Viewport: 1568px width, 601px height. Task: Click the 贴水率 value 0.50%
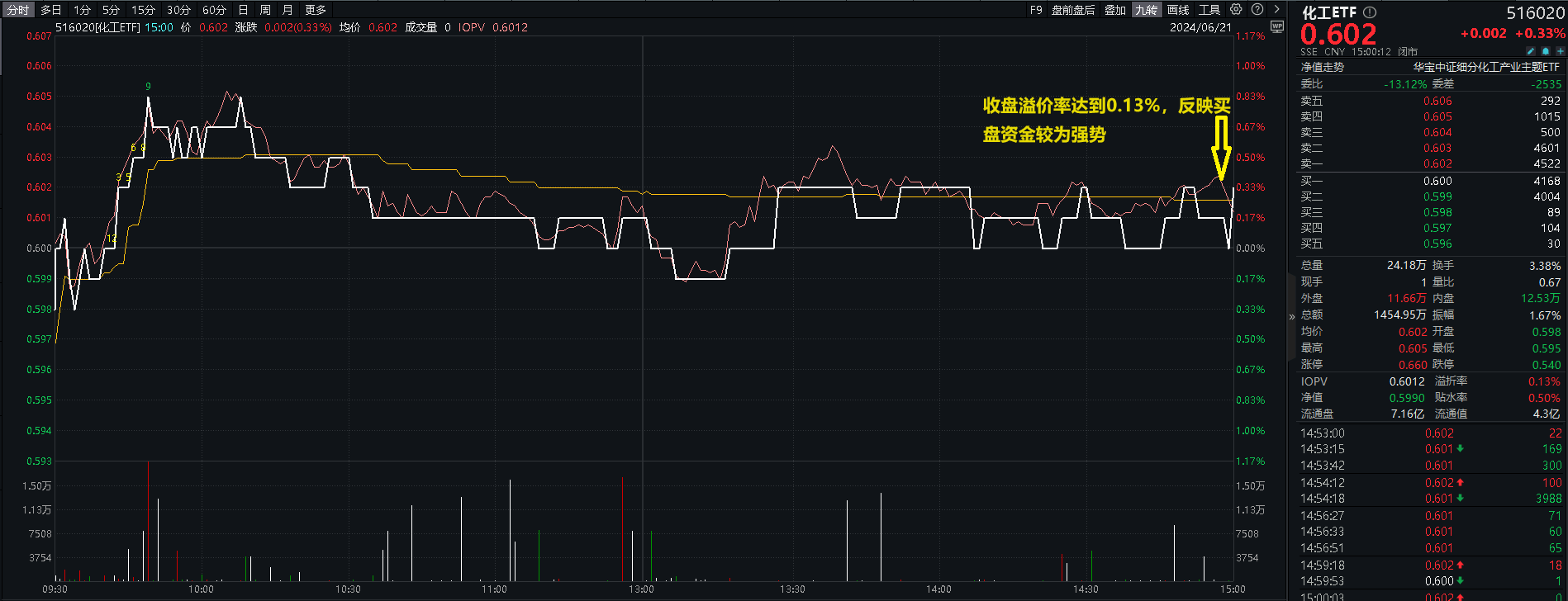[1544, 398]
